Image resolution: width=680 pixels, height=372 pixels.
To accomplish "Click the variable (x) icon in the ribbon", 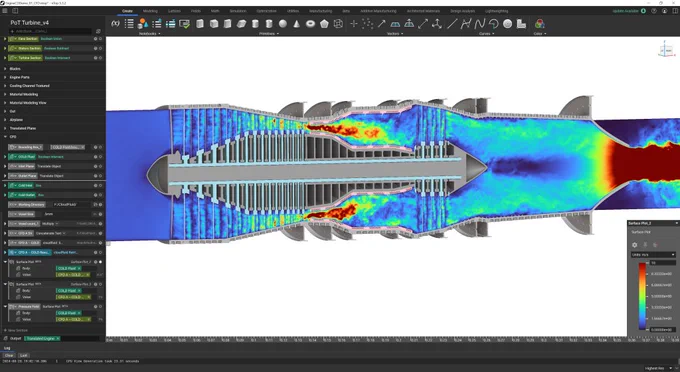I will [x=115, y=24].
